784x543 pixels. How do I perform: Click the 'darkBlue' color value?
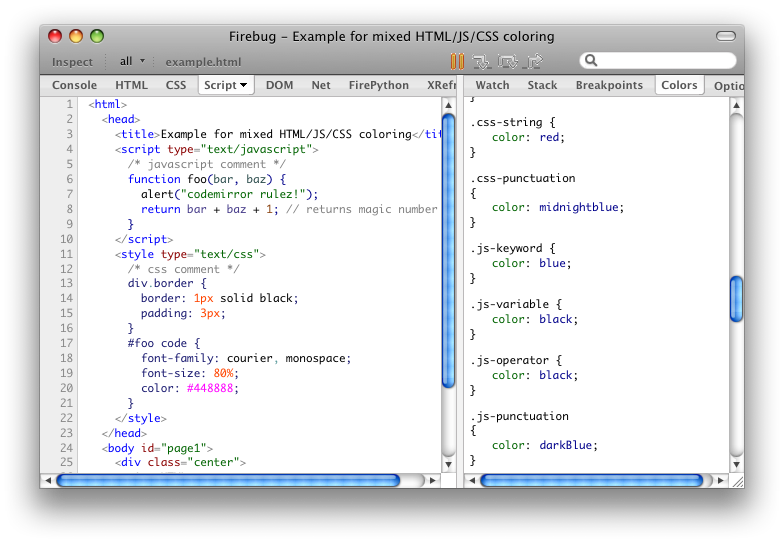click(x=566, y=445)
